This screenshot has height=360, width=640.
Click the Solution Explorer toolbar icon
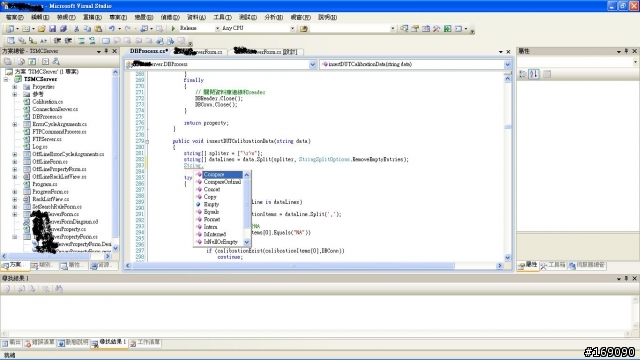(x=404, y=29)
